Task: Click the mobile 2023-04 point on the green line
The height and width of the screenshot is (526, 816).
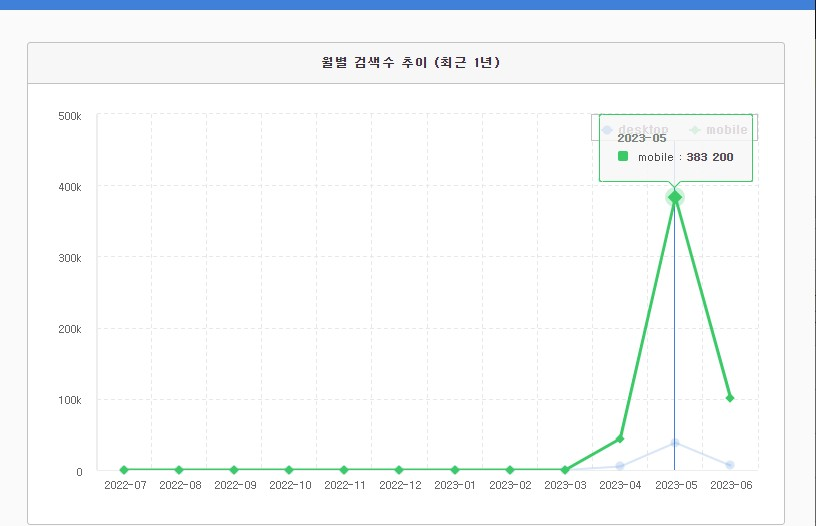Action: point(620,438)
